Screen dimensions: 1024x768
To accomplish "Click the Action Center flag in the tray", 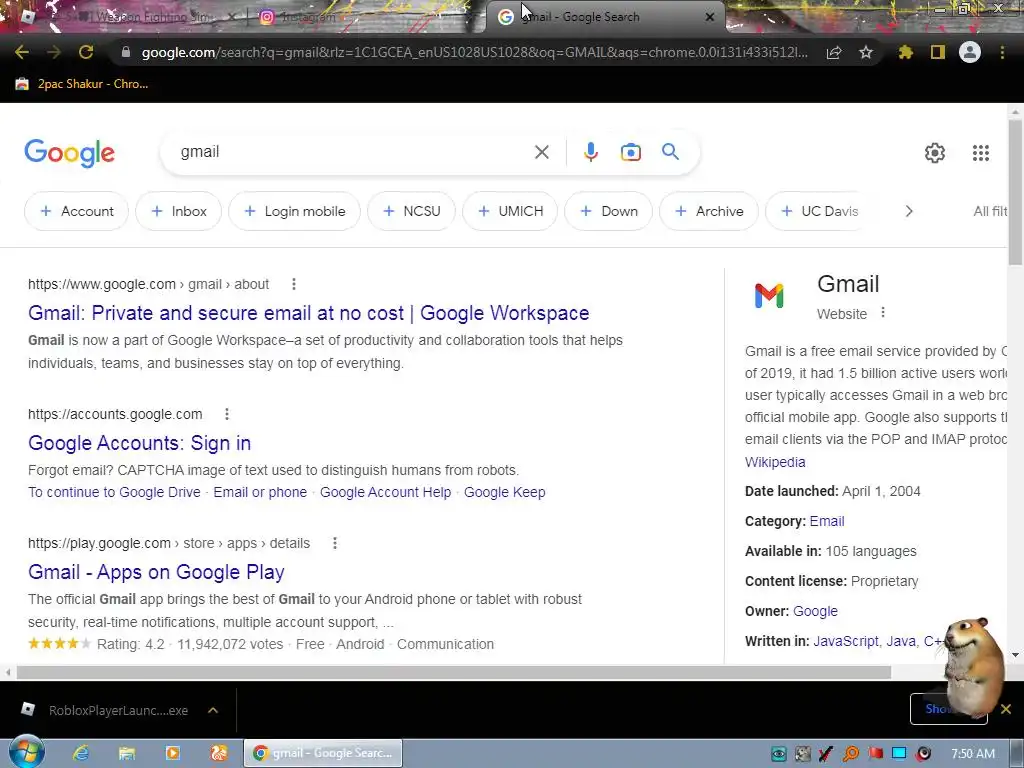I will coord(875,754).
